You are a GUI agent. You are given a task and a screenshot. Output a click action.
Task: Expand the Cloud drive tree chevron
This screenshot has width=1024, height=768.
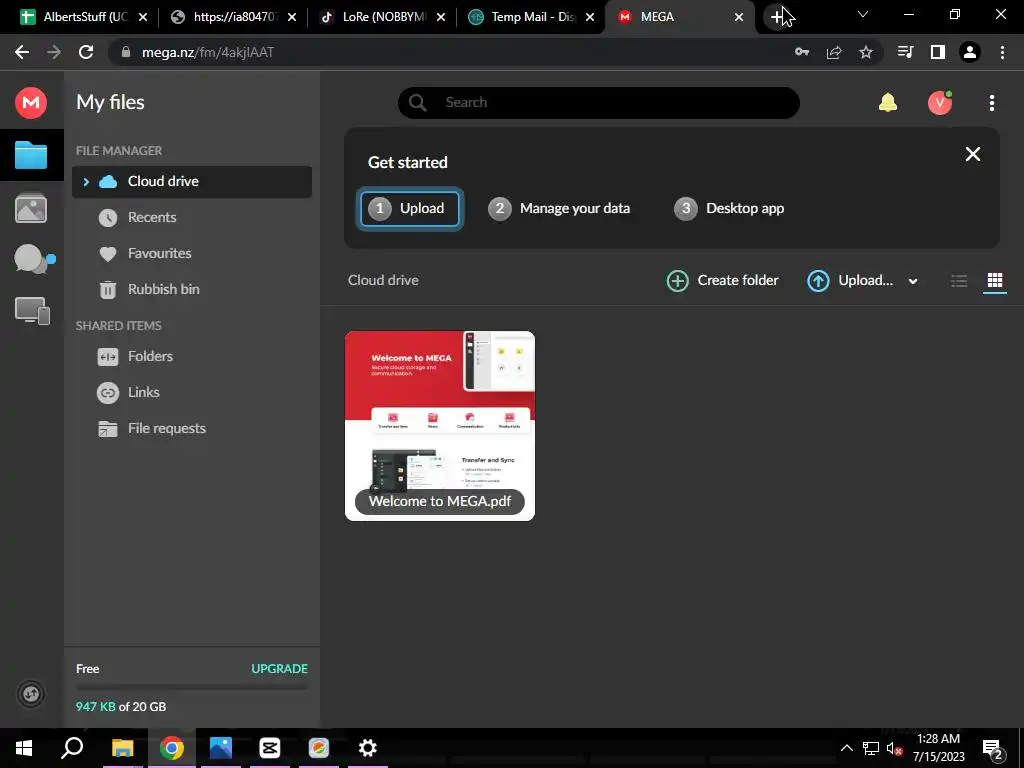pos(86,182)
